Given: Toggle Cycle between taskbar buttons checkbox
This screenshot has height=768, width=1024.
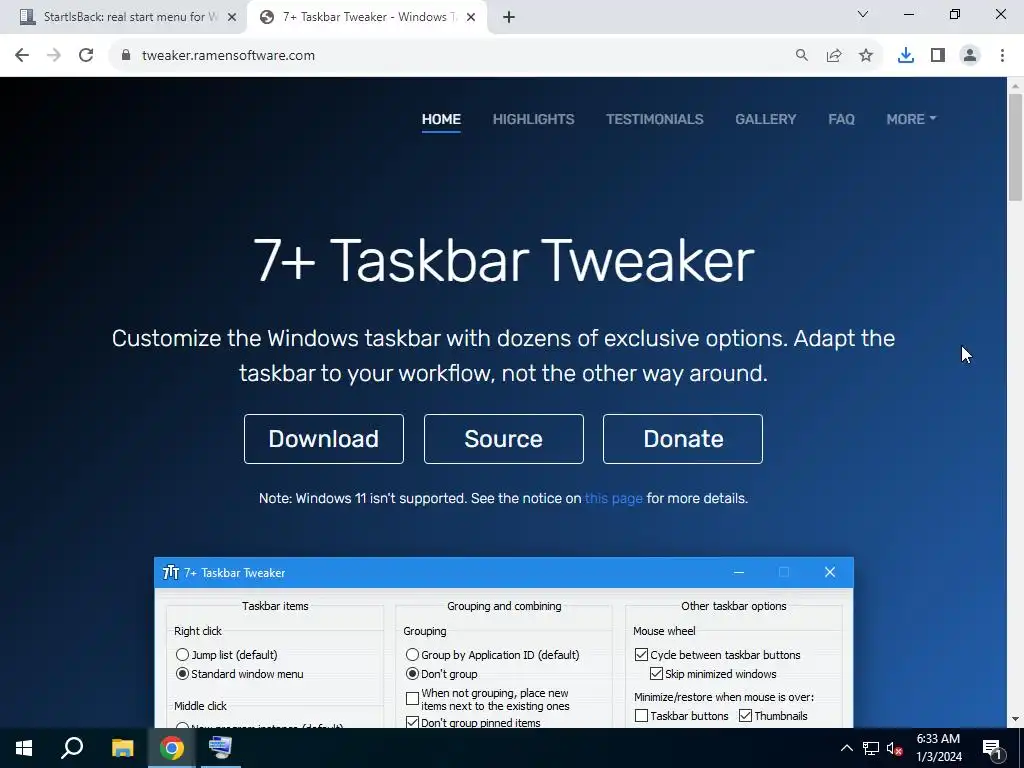Looking at the screenshot, I should [641, 654].
